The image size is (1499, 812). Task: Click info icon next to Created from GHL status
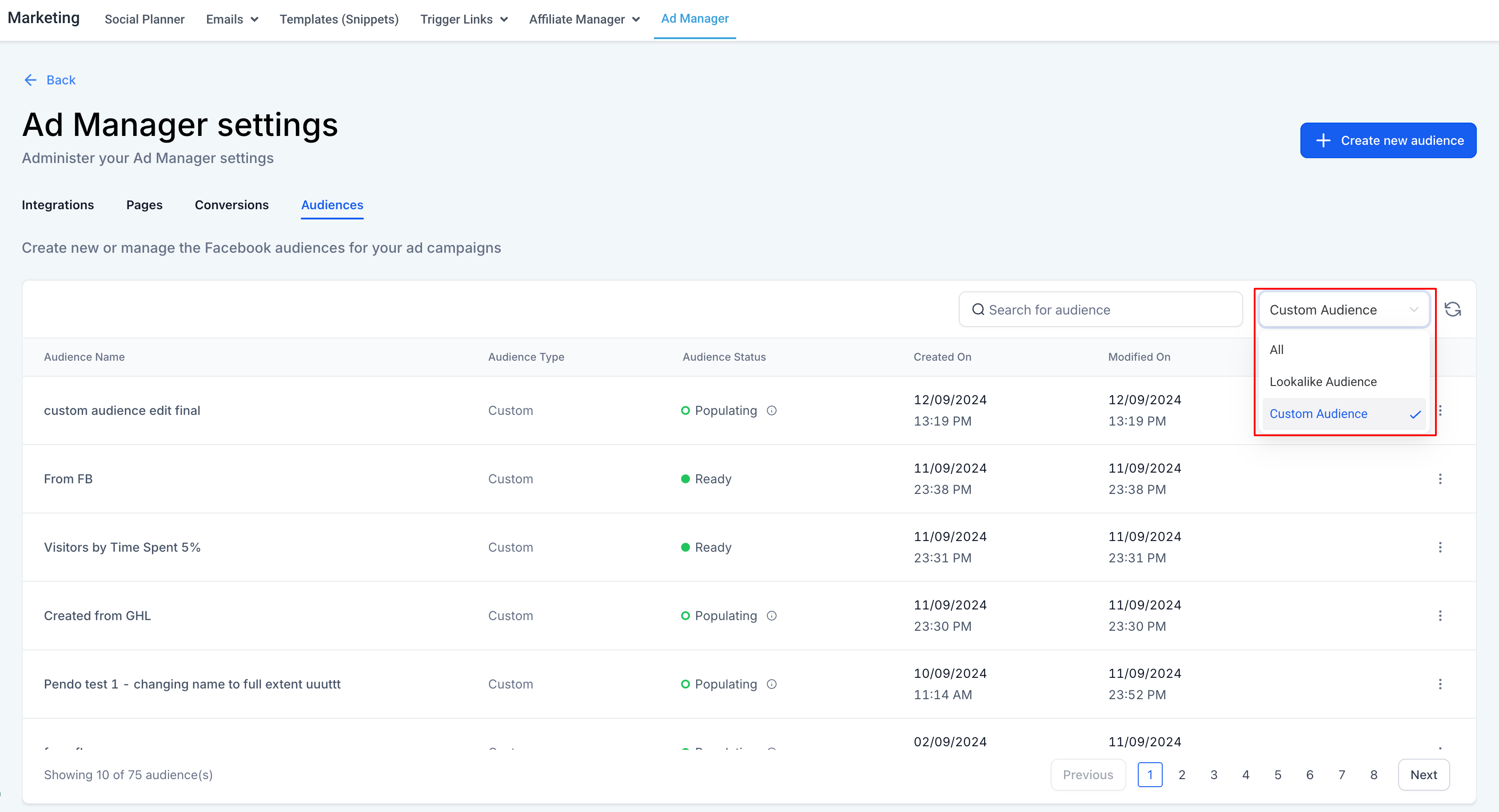[772, 615]
